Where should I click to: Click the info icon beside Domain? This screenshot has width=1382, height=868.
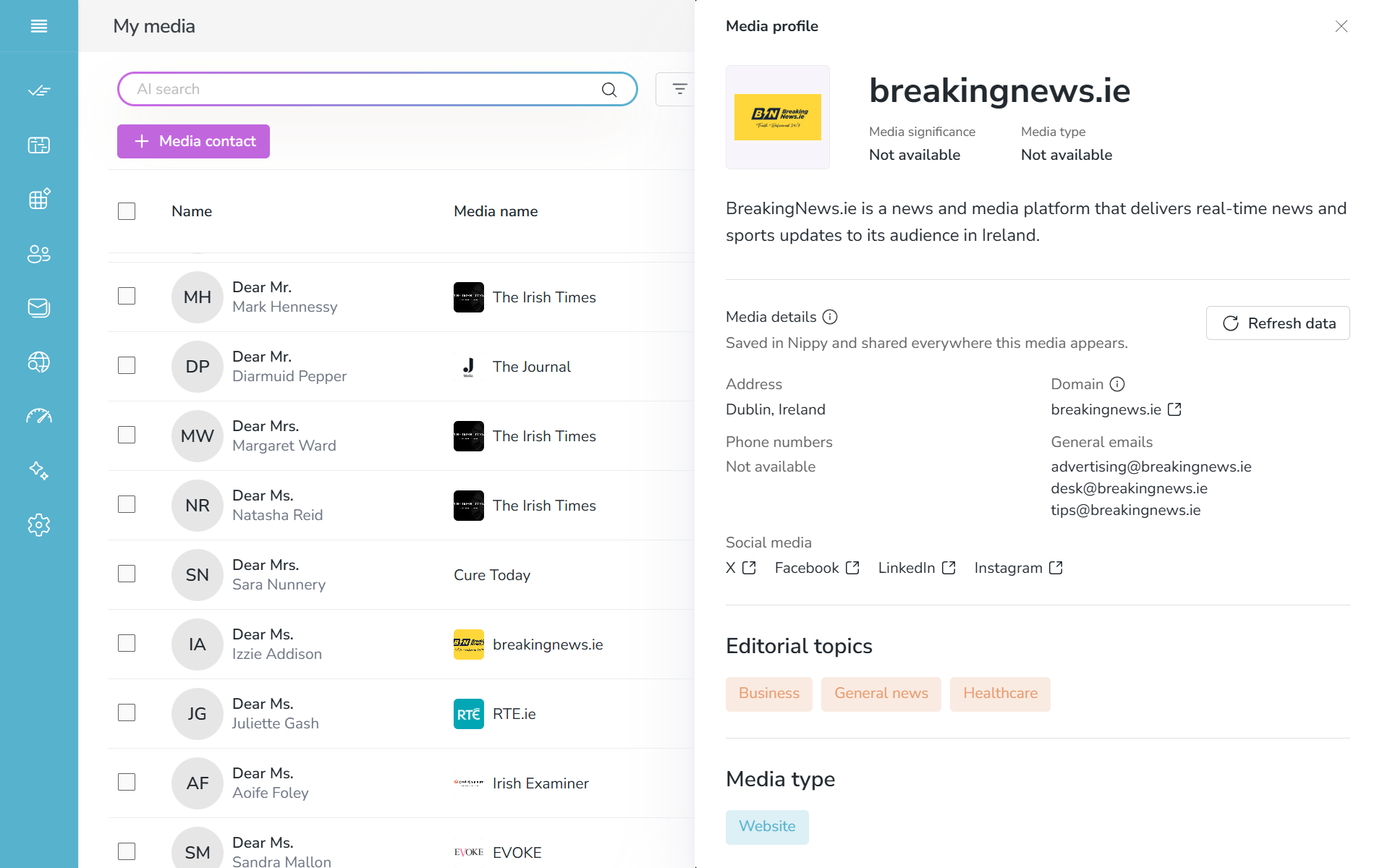1117,384
